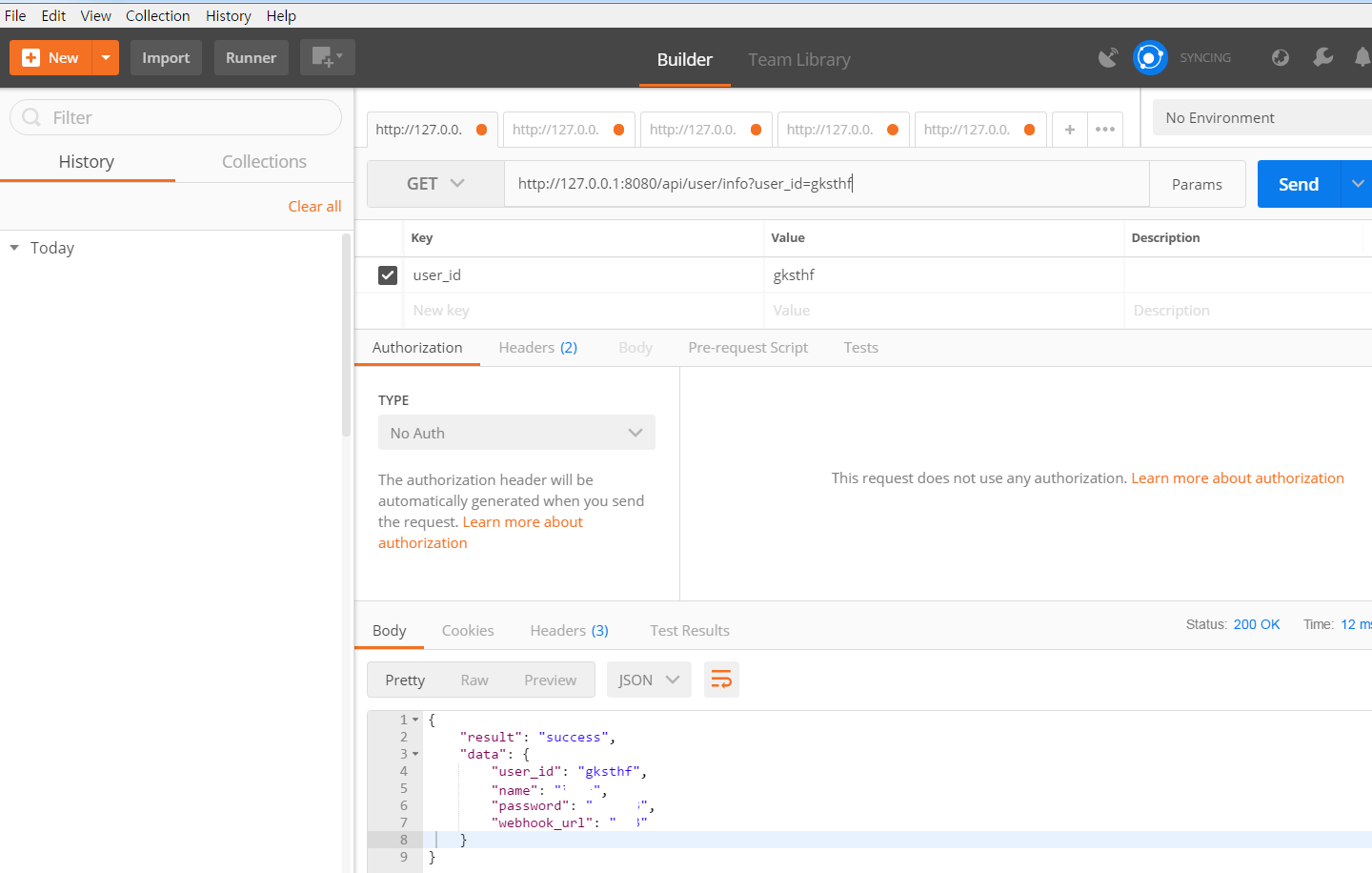
Task: Select the response Body tab
Action: (x=389, y=630)
